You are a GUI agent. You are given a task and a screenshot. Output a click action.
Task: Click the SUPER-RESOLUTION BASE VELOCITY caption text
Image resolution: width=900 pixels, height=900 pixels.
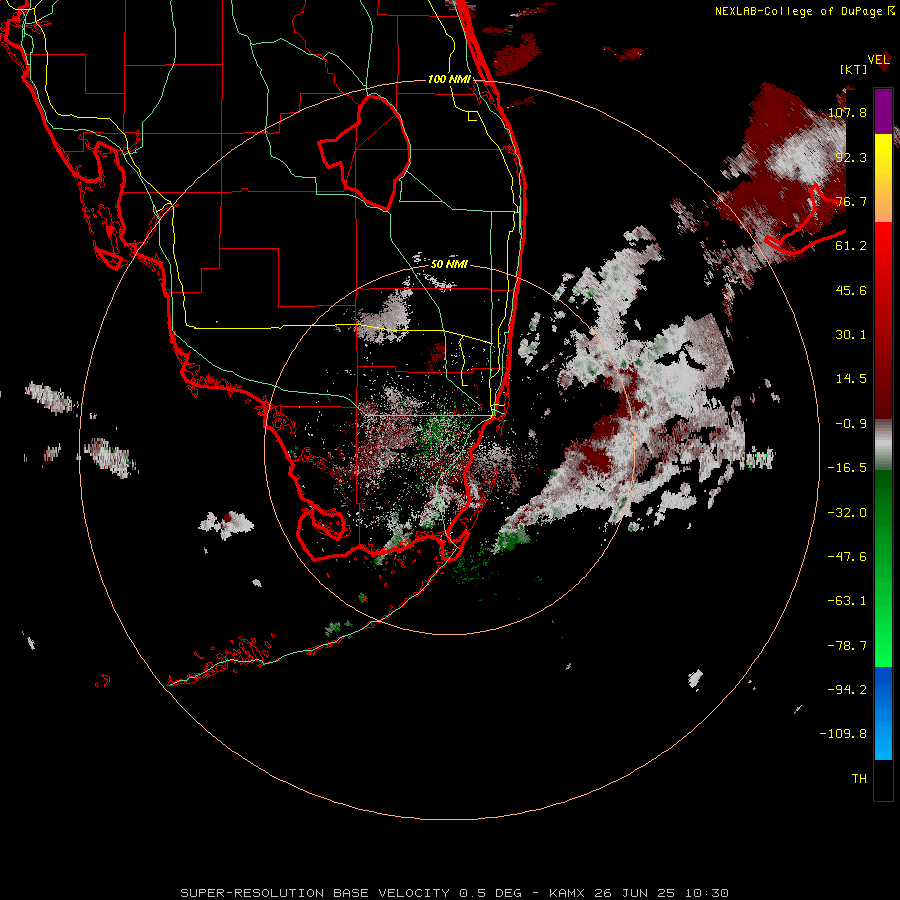pos(315,893)
